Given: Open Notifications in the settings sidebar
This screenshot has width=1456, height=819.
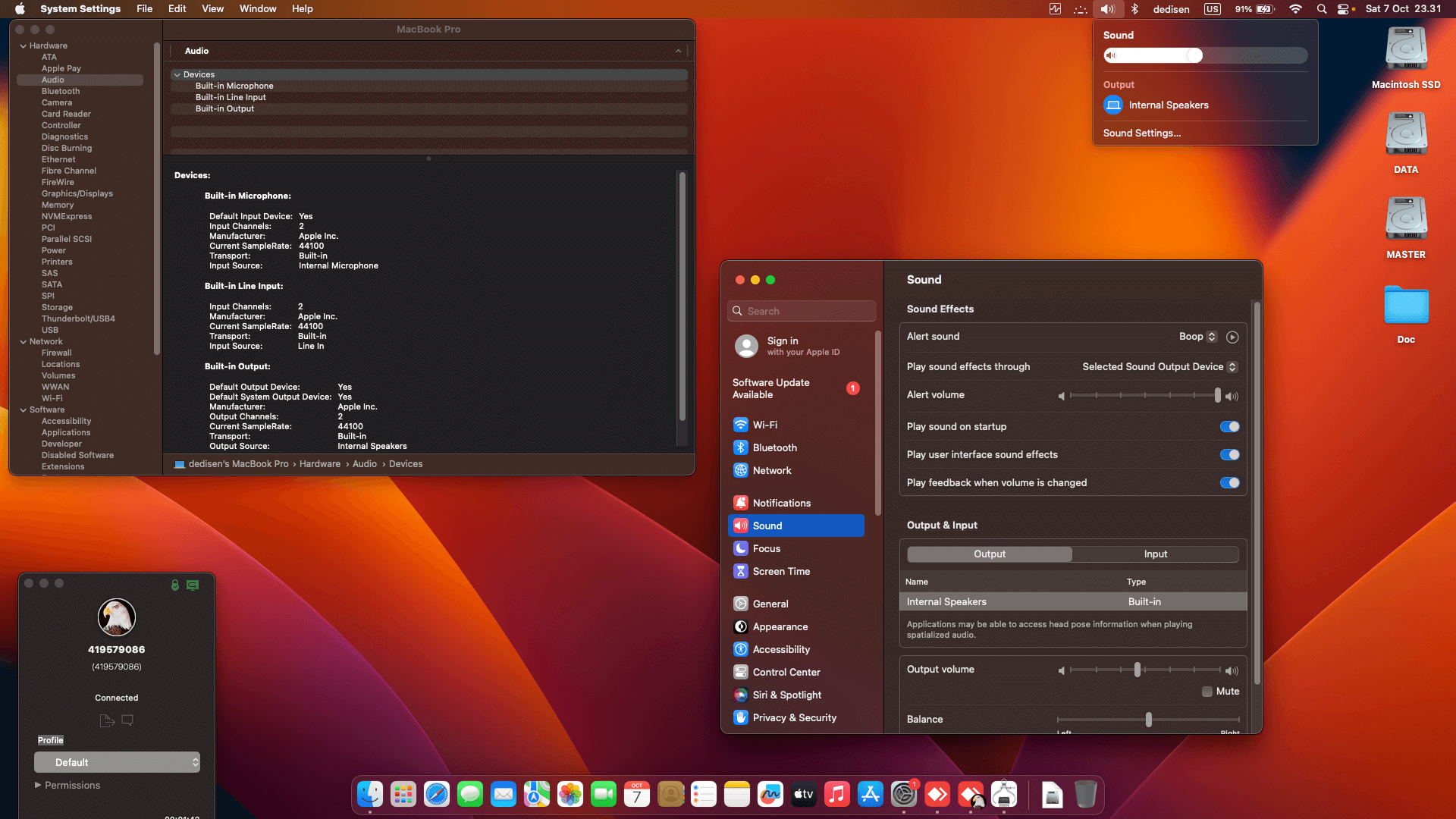Looking at the screenshot, I should tap(781, 503).
